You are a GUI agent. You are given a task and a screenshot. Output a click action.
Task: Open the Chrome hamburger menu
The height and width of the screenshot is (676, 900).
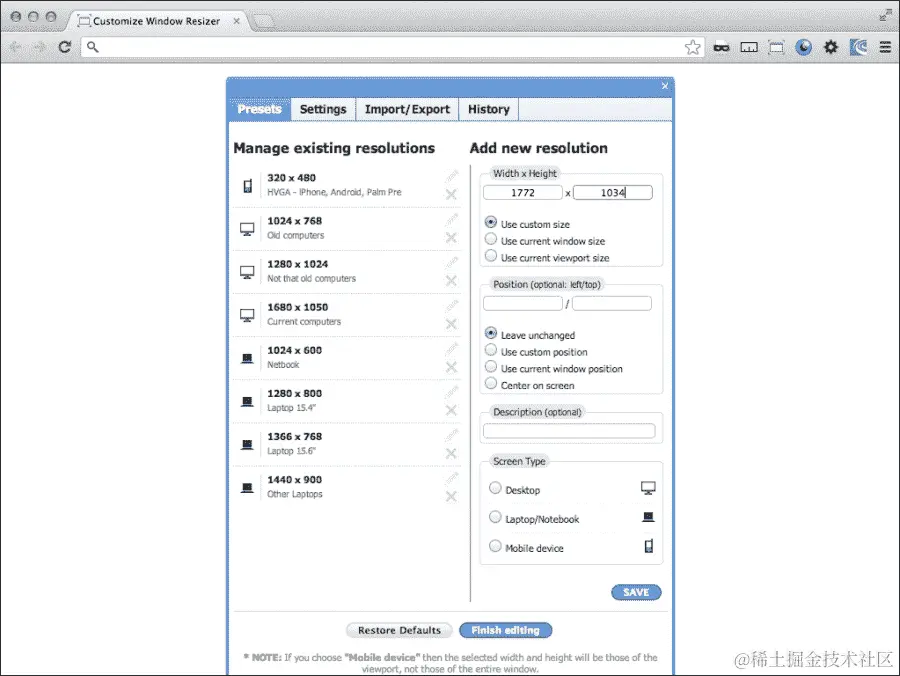click(885, 47)
